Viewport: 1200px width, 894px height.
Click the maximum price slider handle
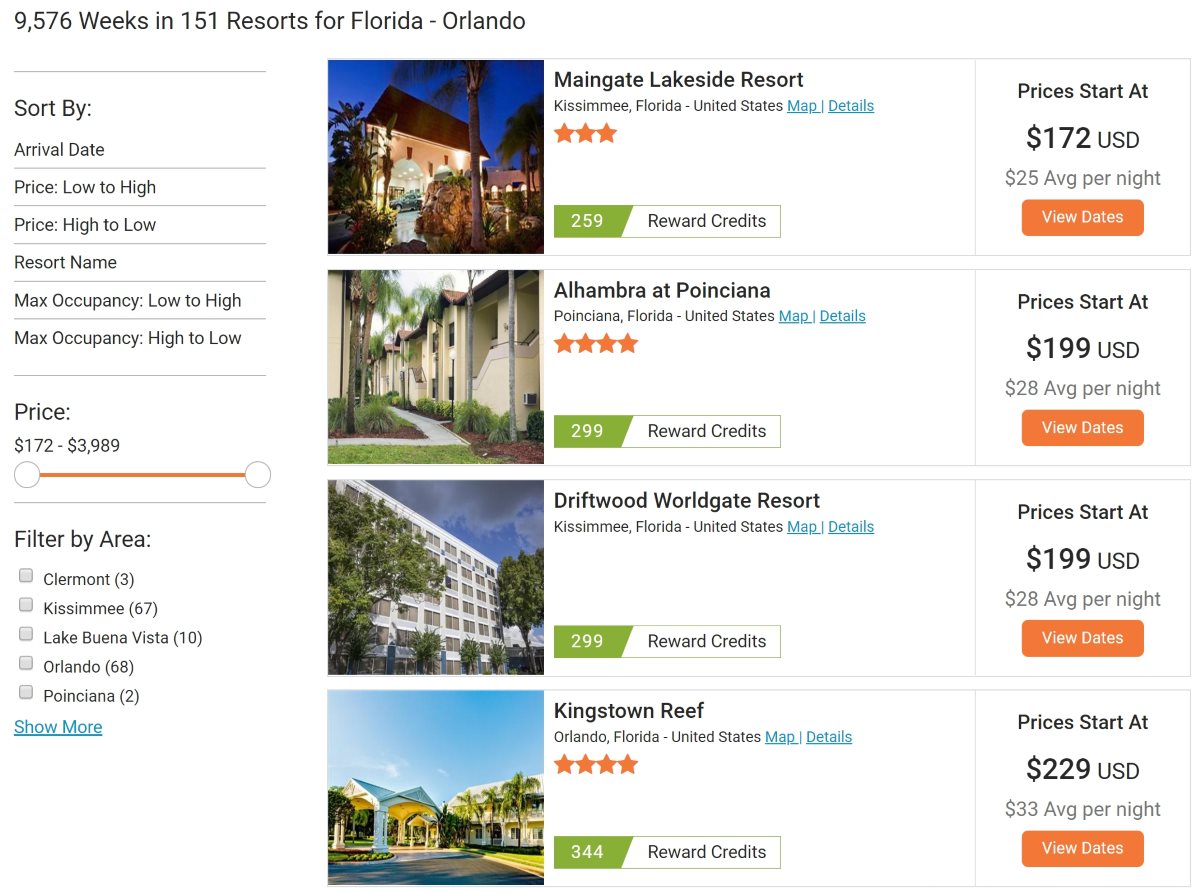coord(258,475)
